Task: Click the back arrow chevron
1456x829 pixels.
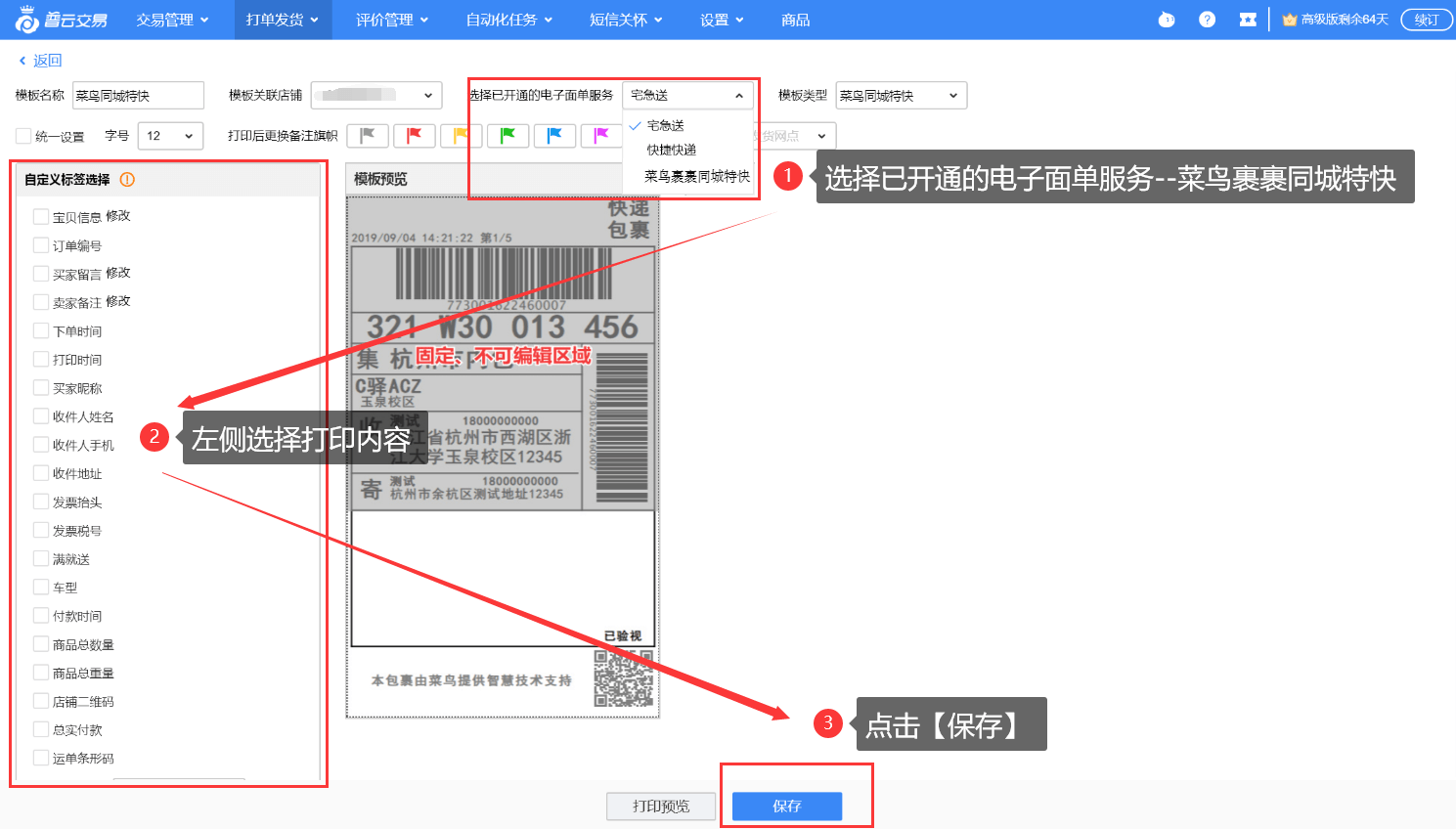Action: [x=22, y=61]
